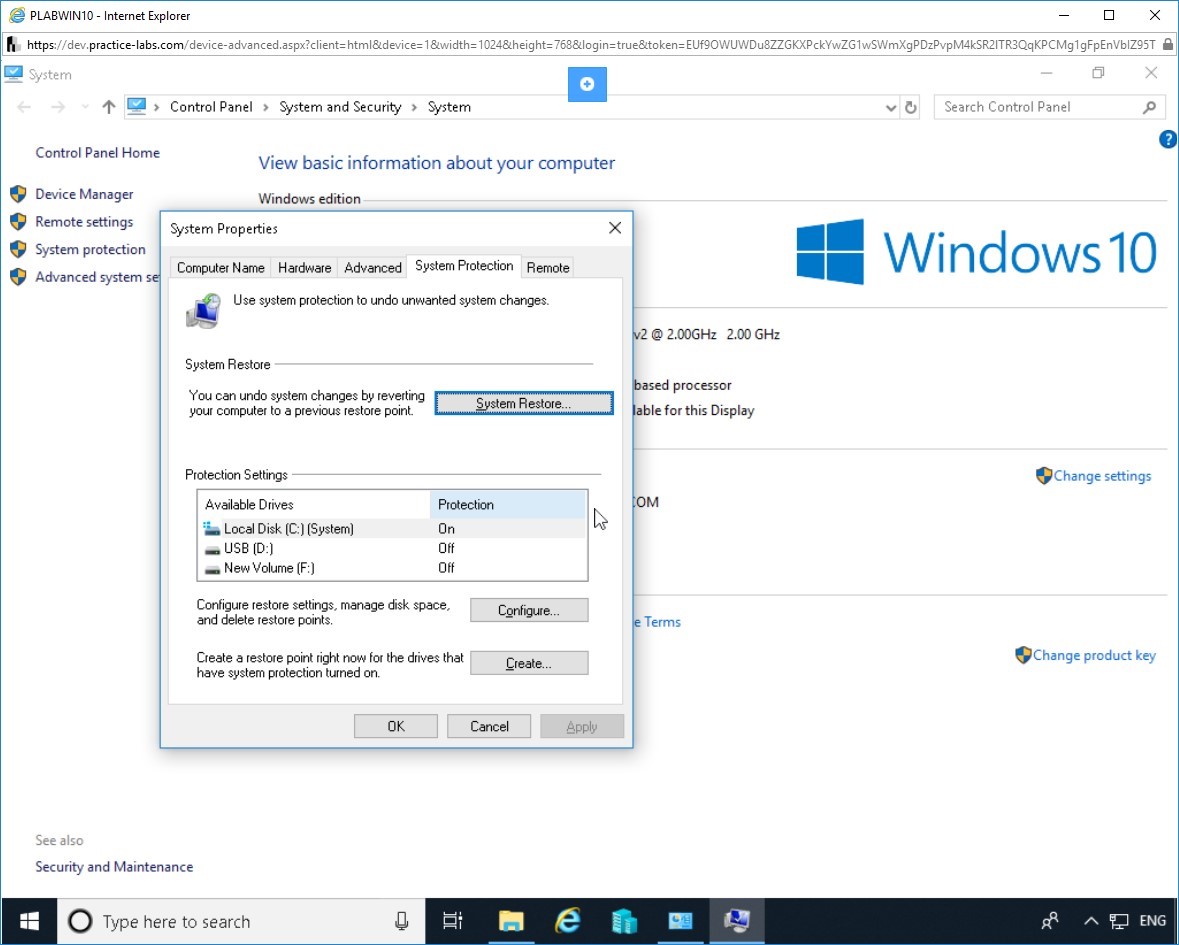Click the network icon in system tray
Viewport: 1179px width, 945px height.
1120,921
